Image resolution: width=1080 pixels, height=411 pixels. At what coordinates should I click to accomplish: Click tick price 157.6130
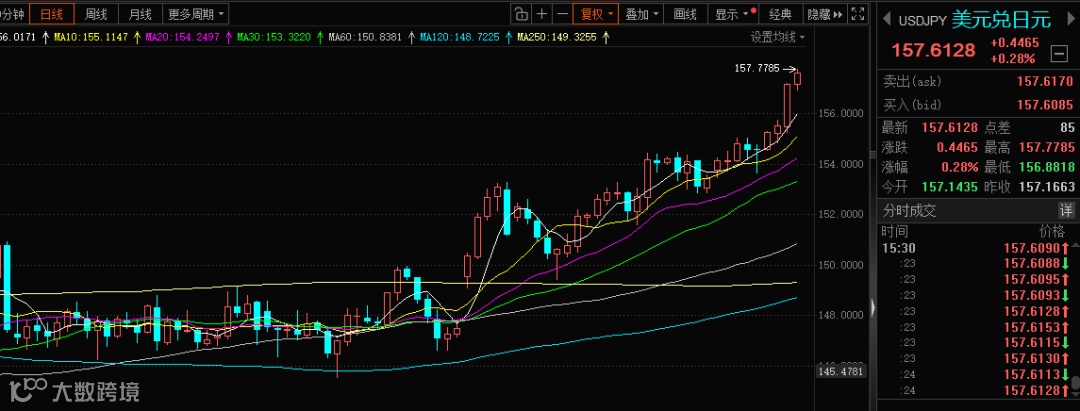[x=1032, y=359]
